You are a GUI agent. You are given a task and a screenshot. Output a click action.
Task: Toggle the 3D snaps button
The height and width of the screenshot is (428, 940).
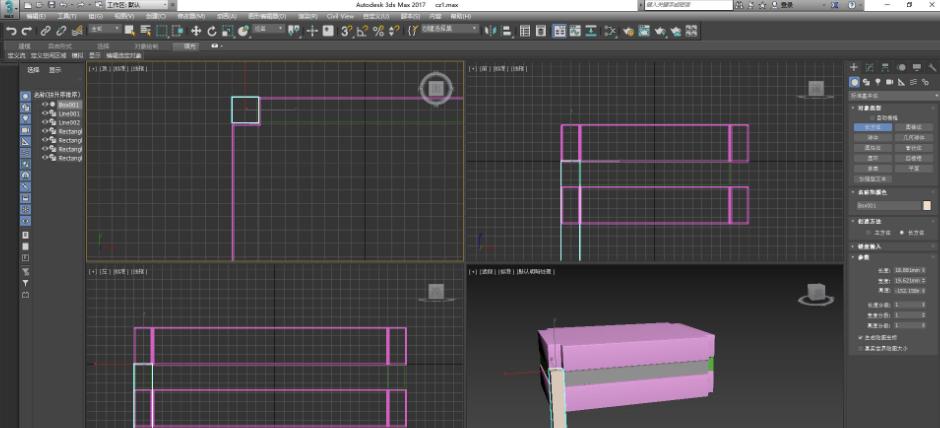click(346, 31)
